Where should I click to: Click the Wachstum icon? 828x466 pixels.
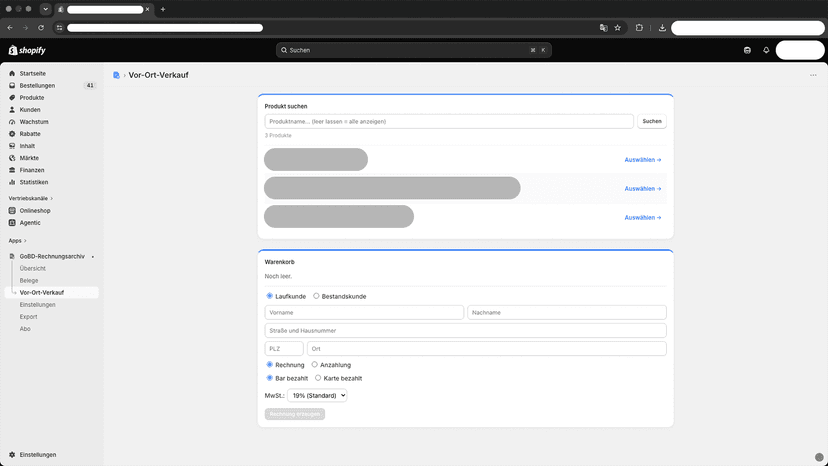[x=12, y=122]
